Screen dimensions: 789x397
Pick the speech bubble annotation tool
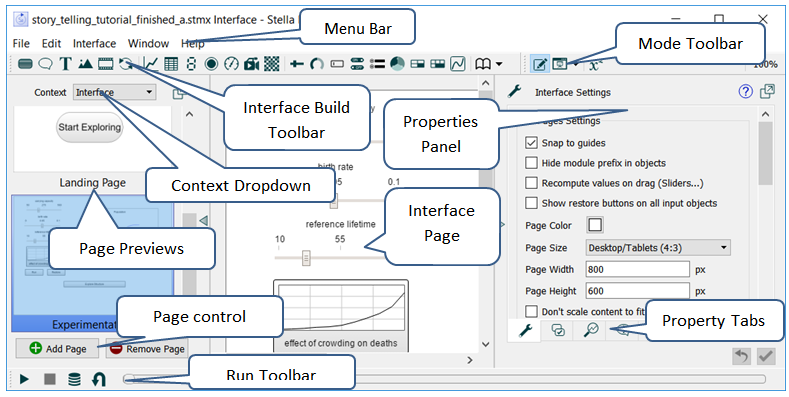pos(45,64)
